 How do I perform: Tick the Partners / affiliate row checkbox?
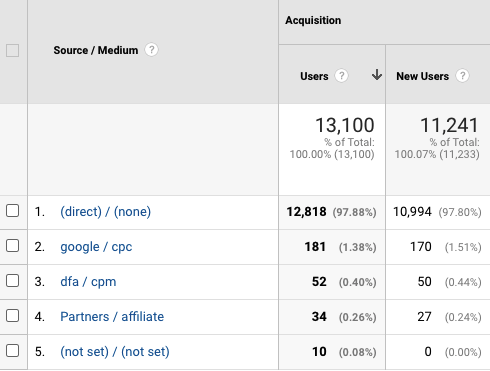tap(12, 316)
